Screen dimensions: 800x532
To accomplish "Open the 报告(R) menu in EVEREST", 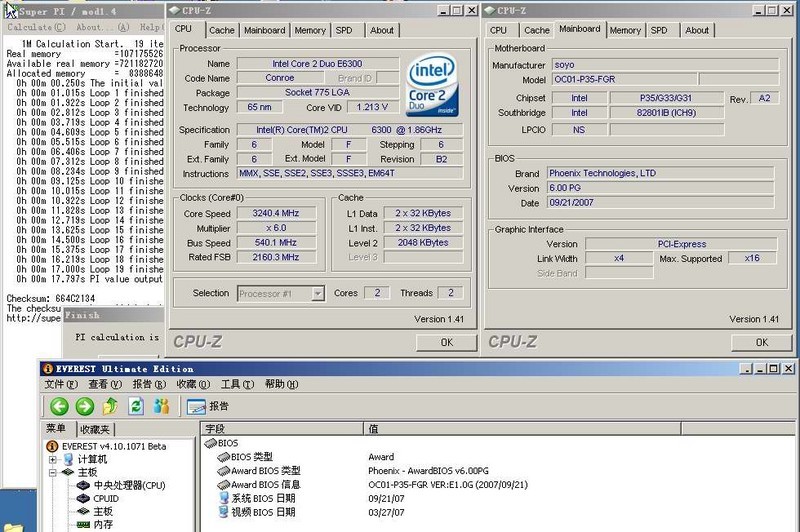I will point(149,384).
